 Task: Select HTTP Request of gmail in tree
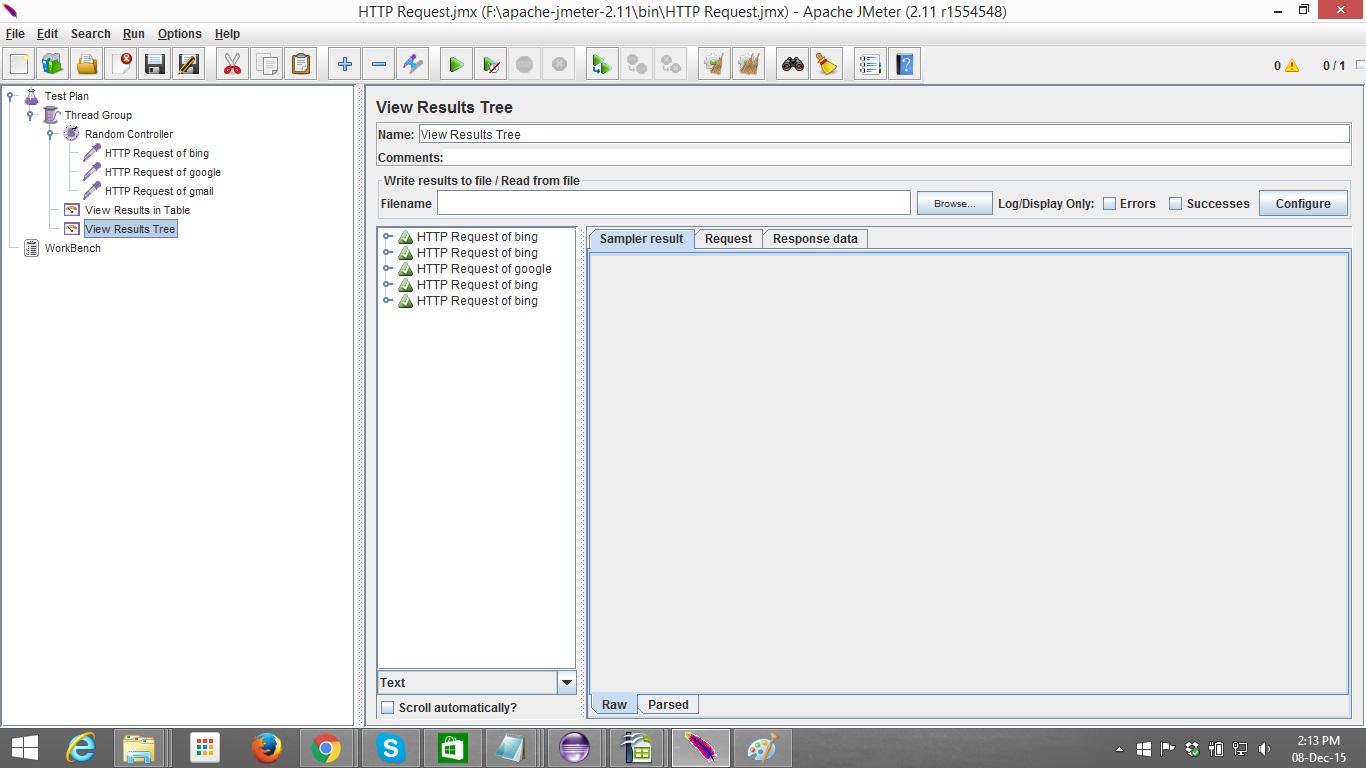point(159,191)
